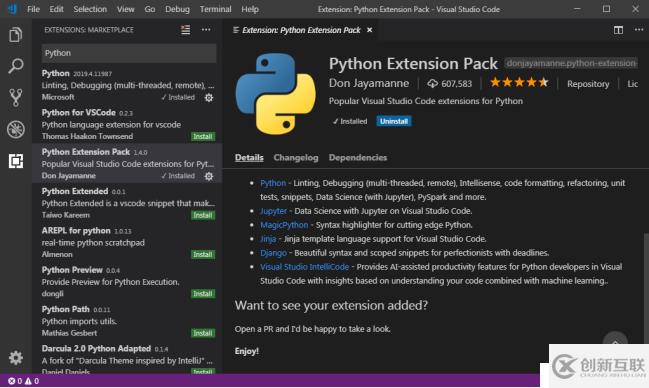Viewport: 649px width, 388px height.
Task: Open the Debug view in activity bar
Action: (15, 129)
